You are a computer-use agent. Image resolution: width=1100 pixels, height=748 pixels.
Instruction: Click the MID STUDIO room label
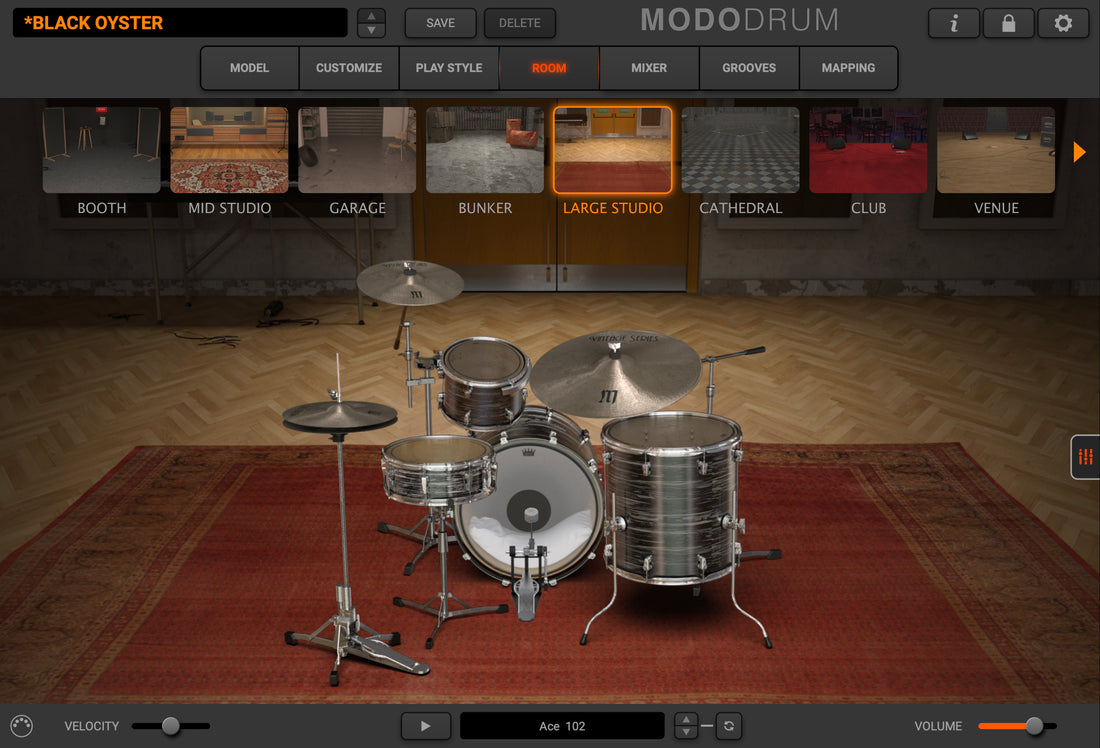point(229,208)
